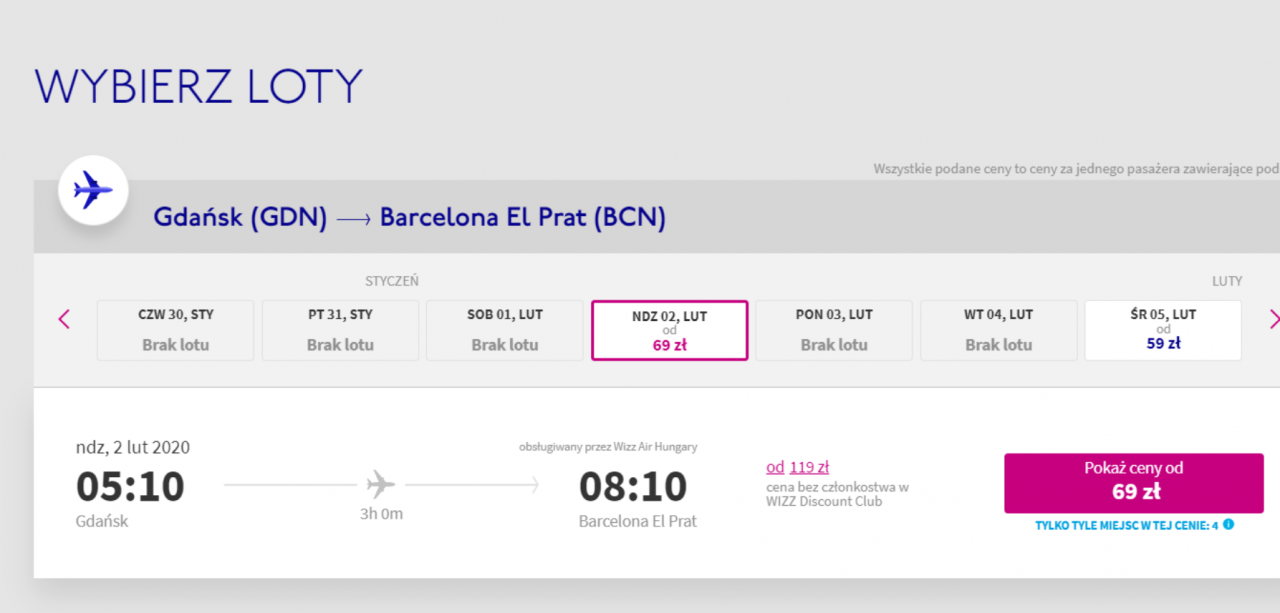Click the info icon beside seats-left notice
Viewport: 1280px width, 613px height.
[1228, 524]
